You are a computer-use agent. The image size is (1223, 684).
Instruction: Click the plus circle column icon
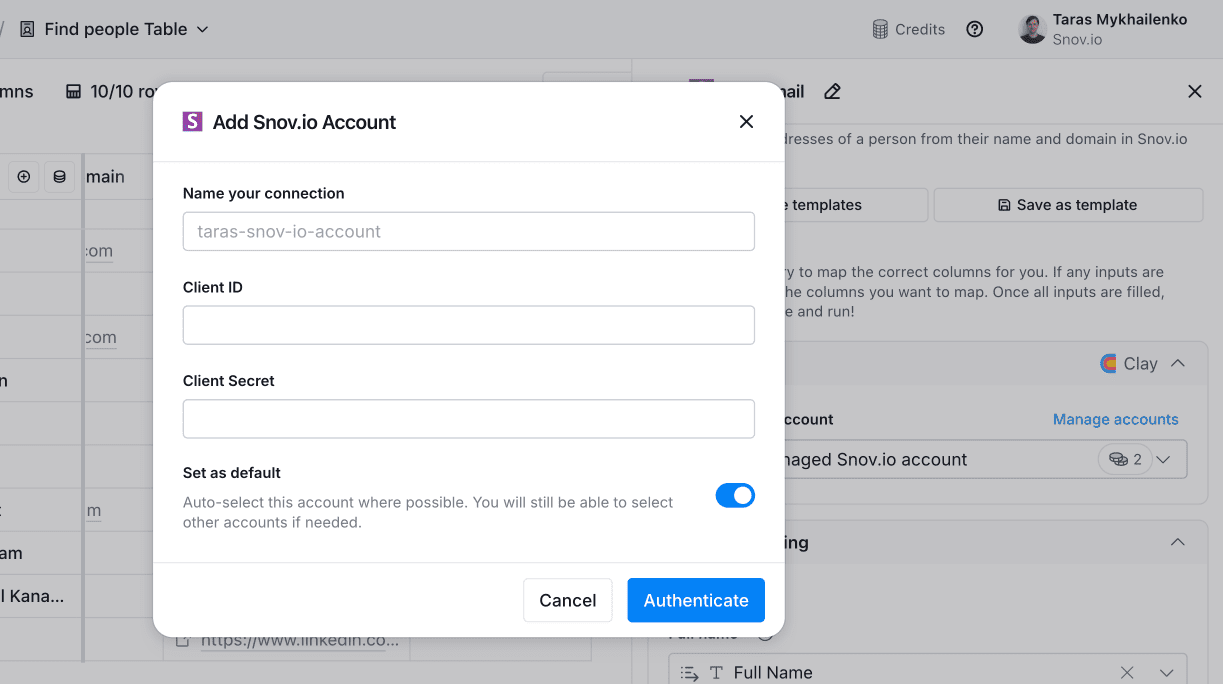click(24, 177)
